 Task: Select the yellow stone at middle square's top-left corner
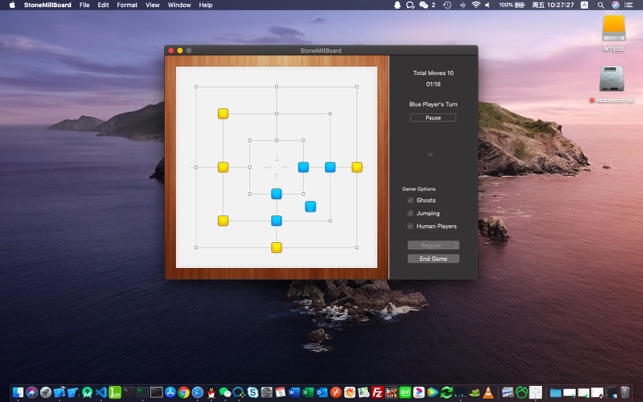coord(223,113)
